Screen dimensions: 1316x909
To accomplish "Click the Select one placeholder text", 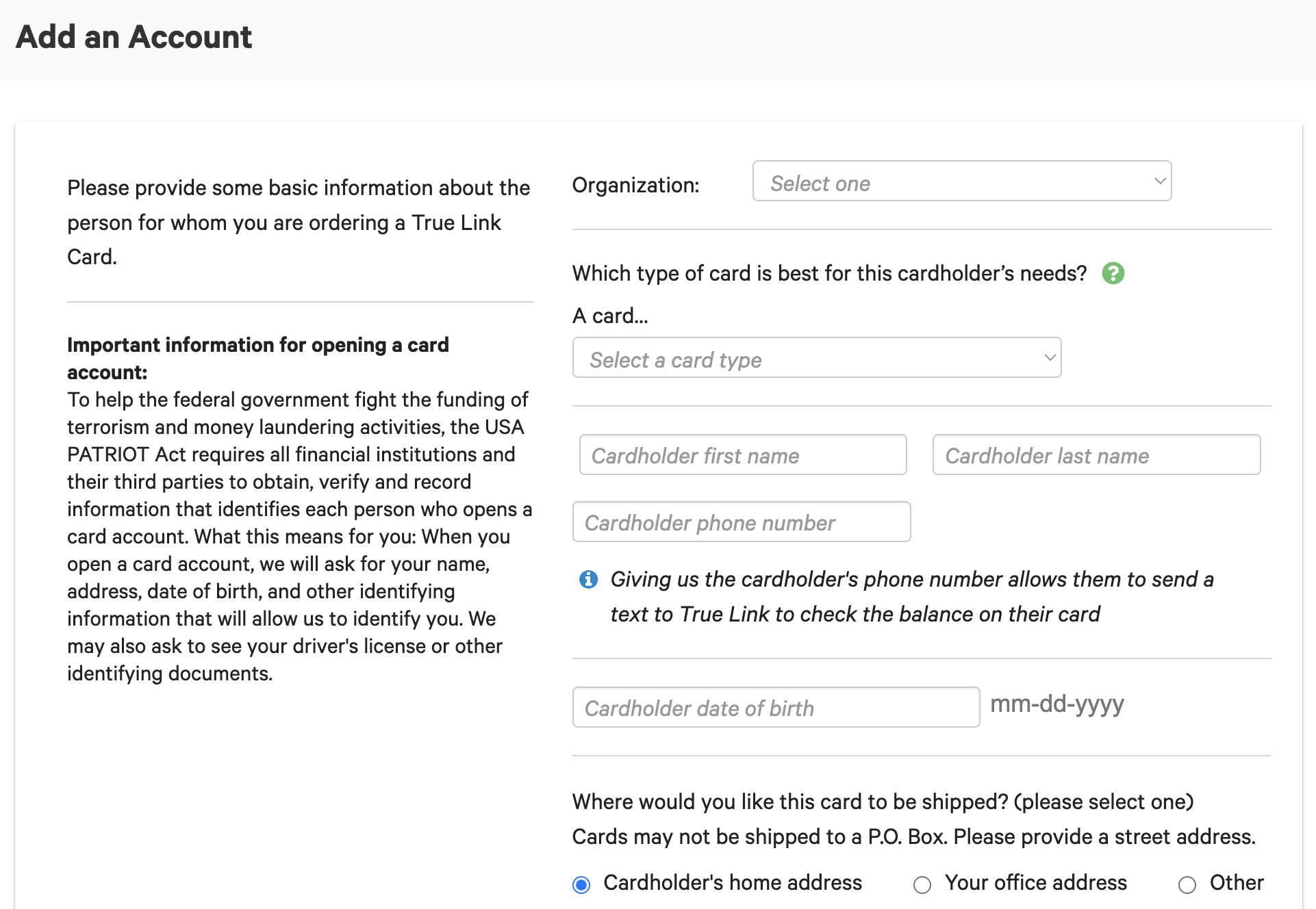I will point(820,183).
